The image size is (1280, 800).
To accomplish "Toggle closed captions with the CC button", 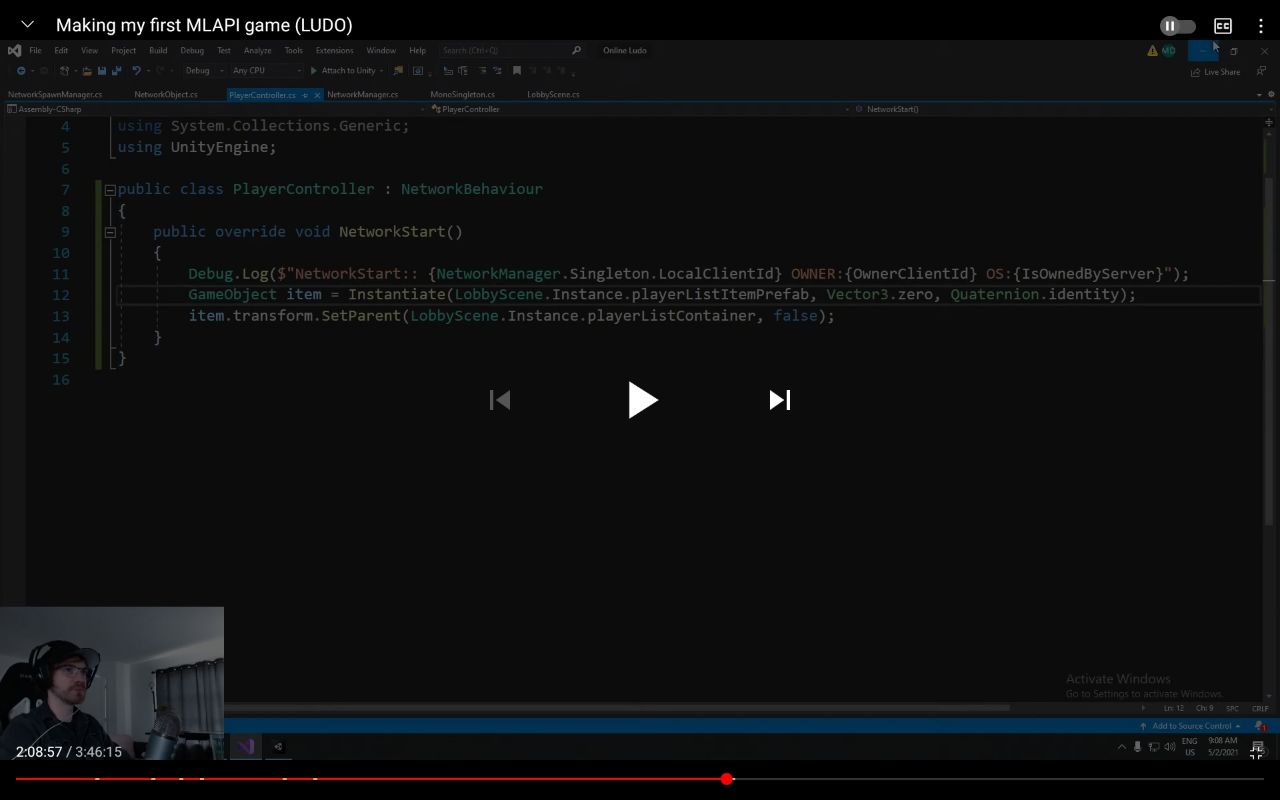I will tap(1222, 26).
